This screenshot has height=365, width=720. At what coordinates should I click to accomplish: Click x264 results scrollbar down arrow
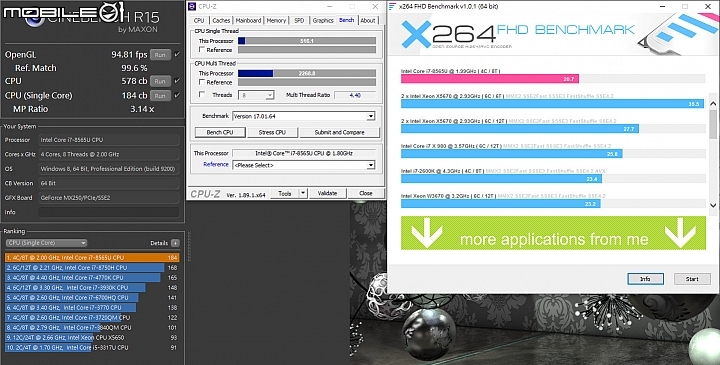tap(713, 205)
